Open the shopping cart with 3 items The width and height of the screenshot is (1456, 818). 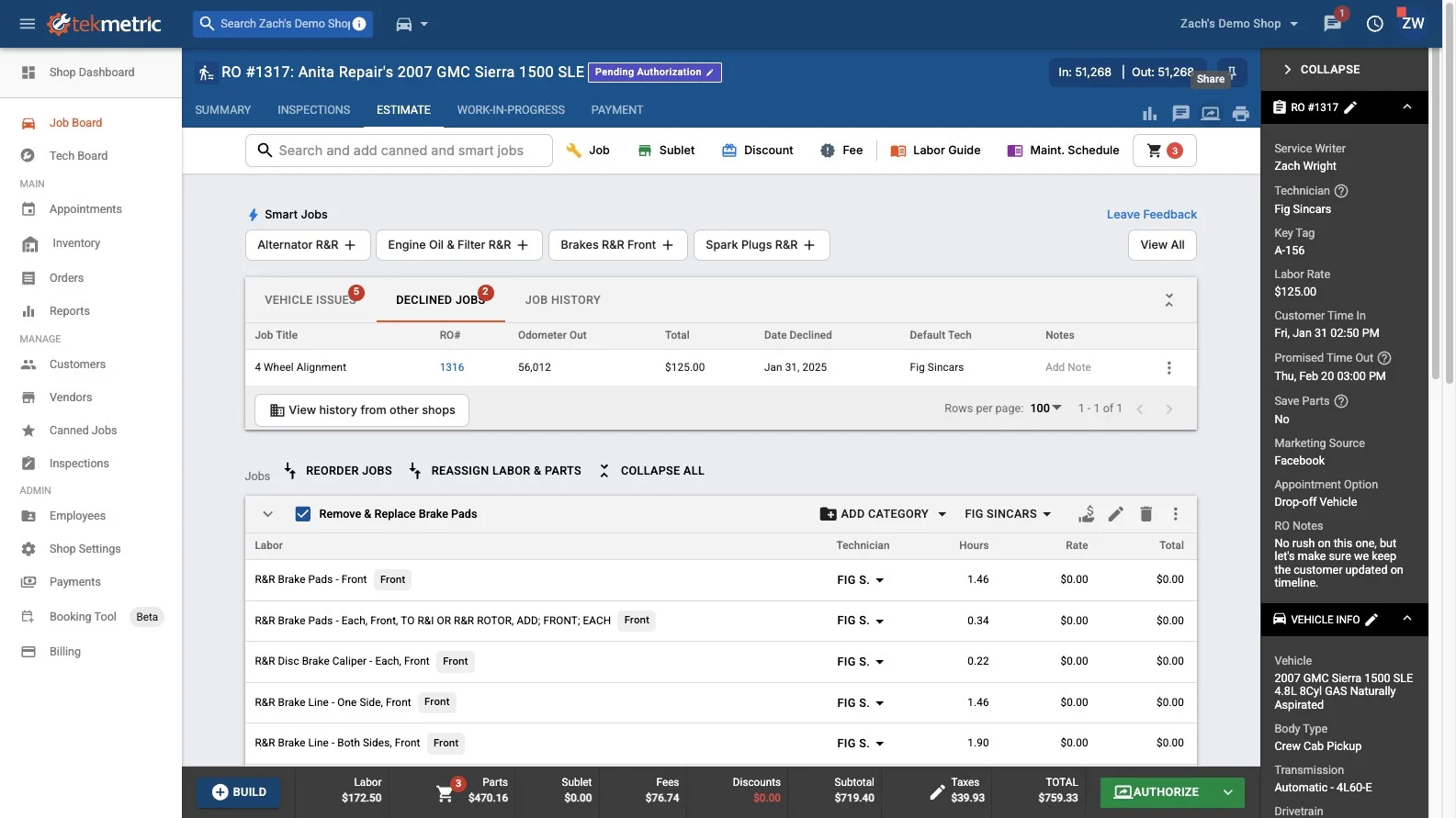pos(1164,151)
